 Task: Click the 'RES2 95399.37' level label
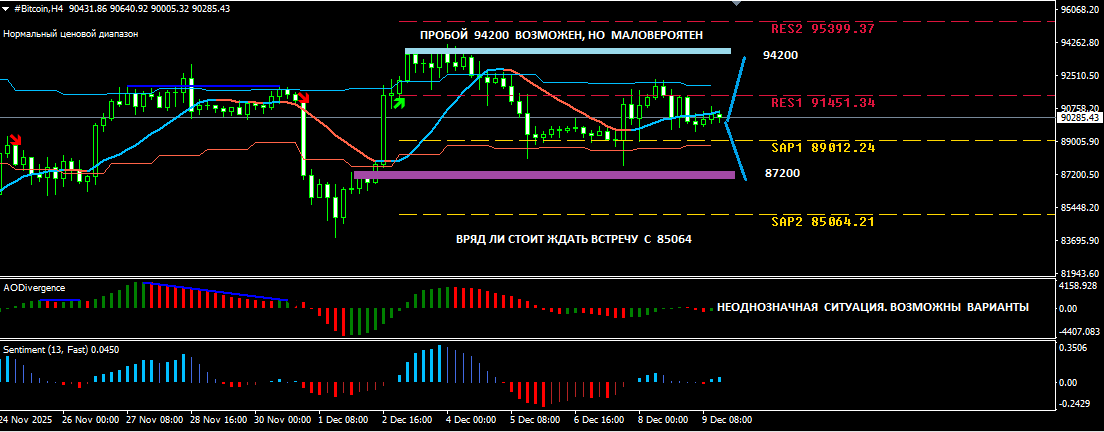822,29
